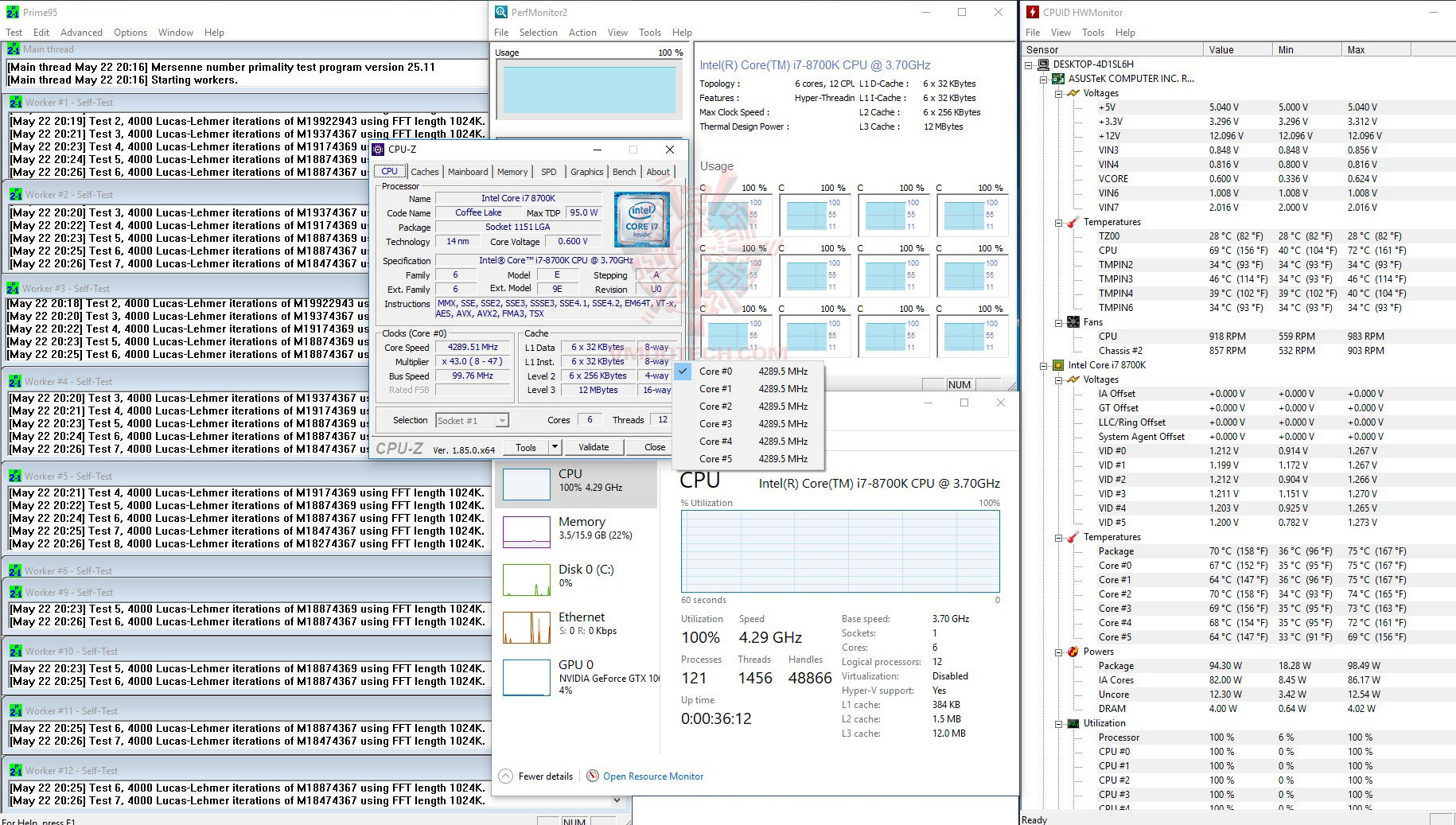Open the Selection menu in PerfMonitor2
Viewport: 1456px width, 825px height.
click(x=539, y=33)
